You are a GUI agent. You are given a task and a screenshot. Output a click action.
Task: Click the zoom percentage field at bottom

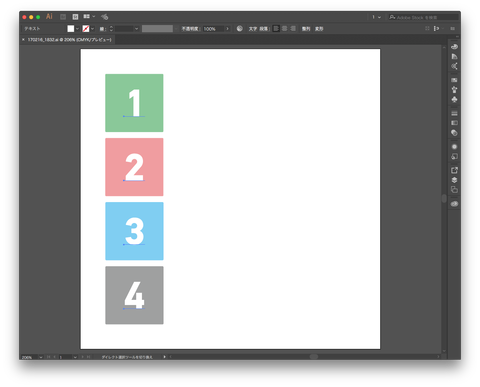coord(29,357)
